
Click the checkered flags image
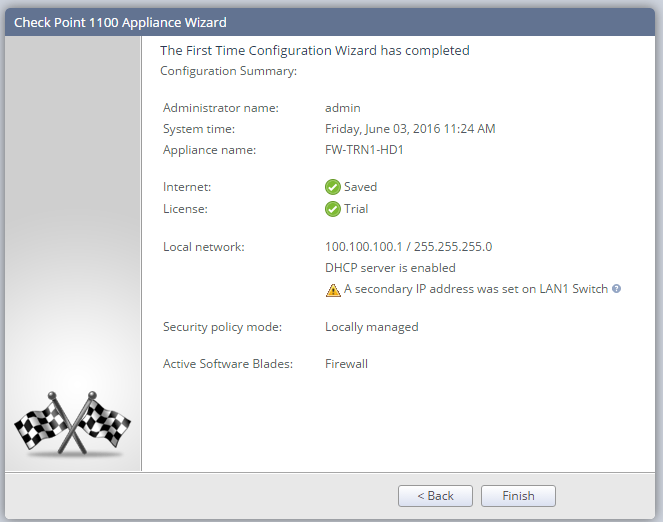click(x=72, y=423)
